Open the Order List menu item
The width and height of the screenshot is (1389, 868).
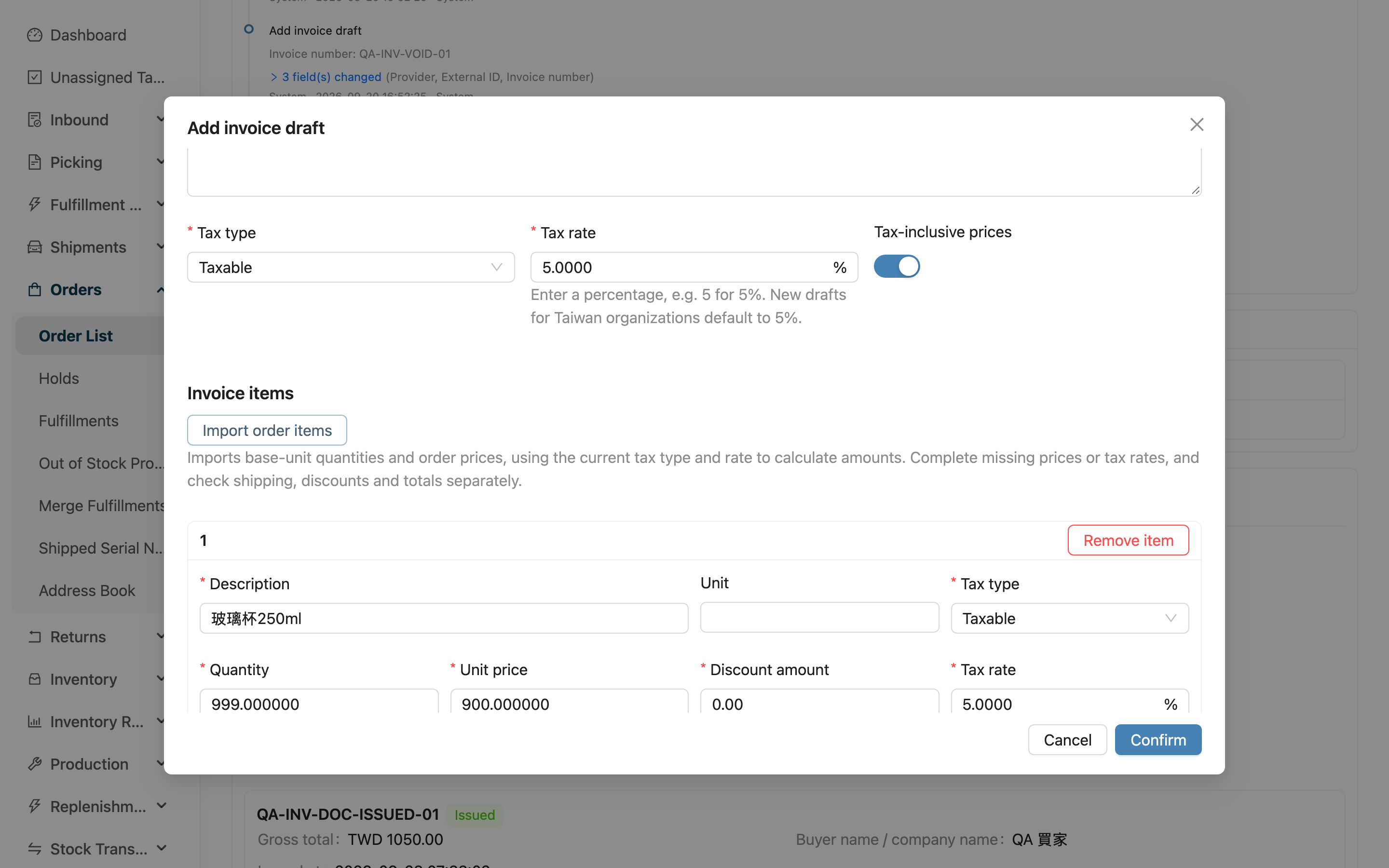91,336
